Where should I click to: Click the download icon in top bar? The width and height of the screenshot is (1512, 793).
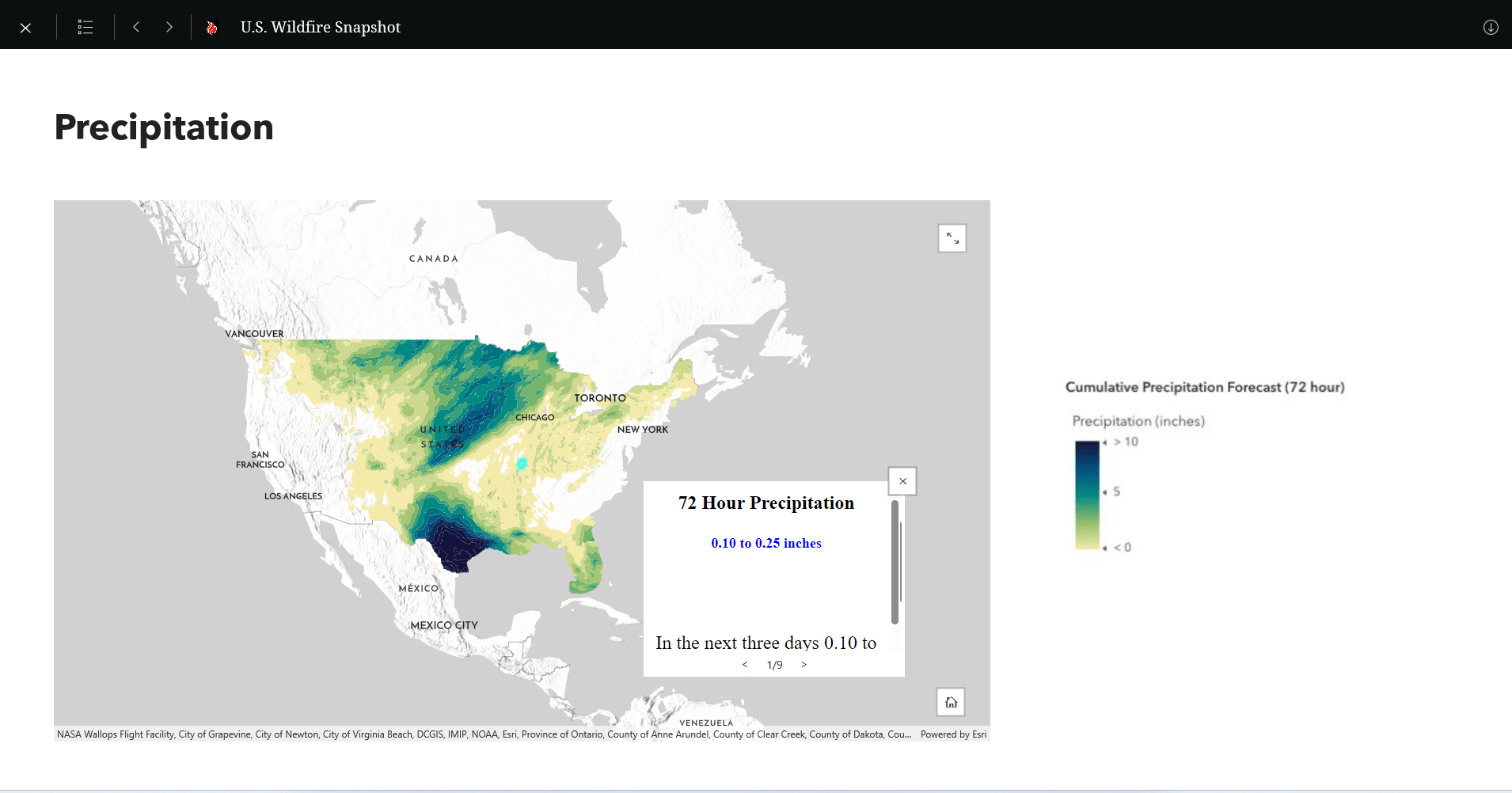[x=1490, y=28]
